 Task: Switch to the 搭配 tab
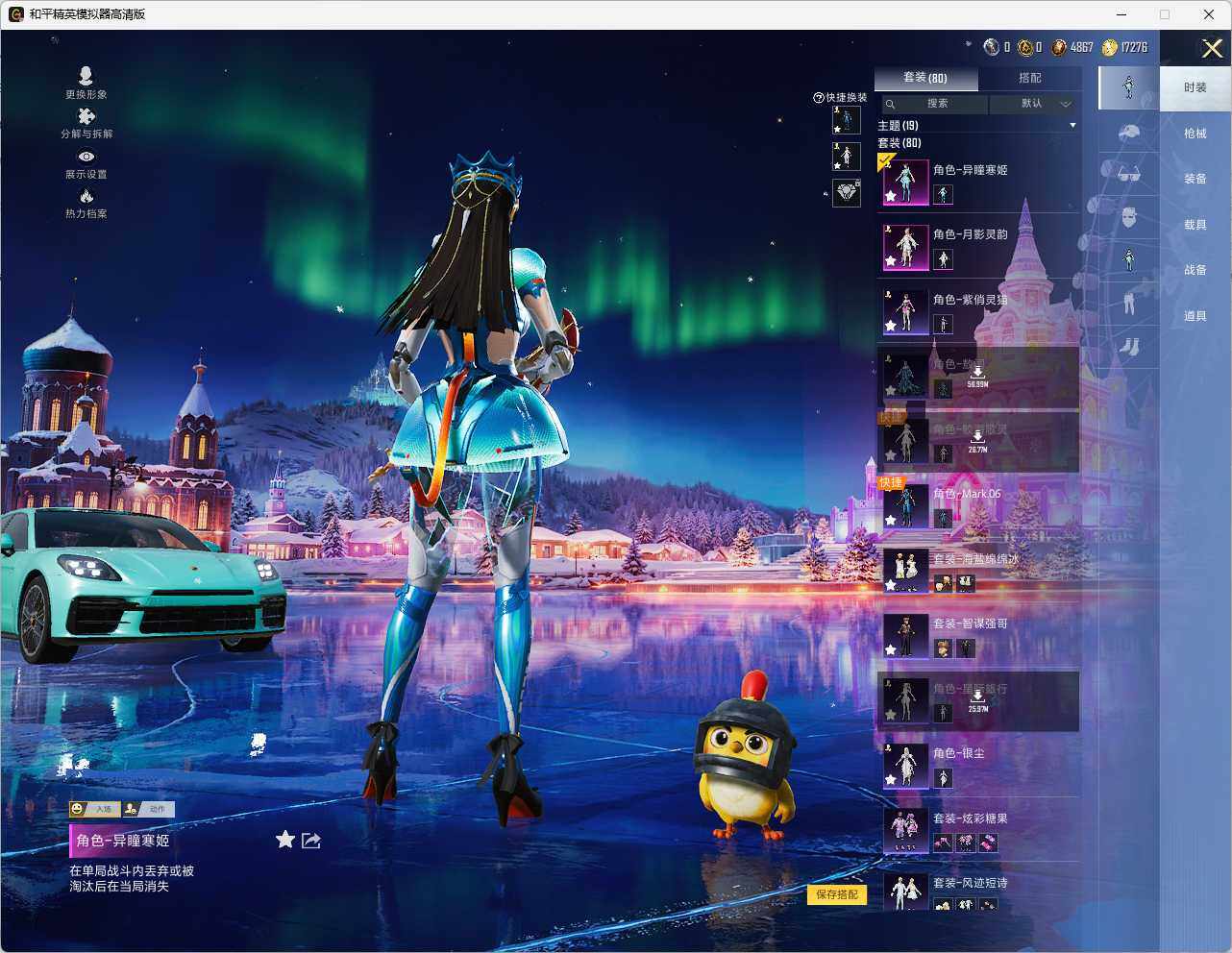click(x=1029, y=78)
